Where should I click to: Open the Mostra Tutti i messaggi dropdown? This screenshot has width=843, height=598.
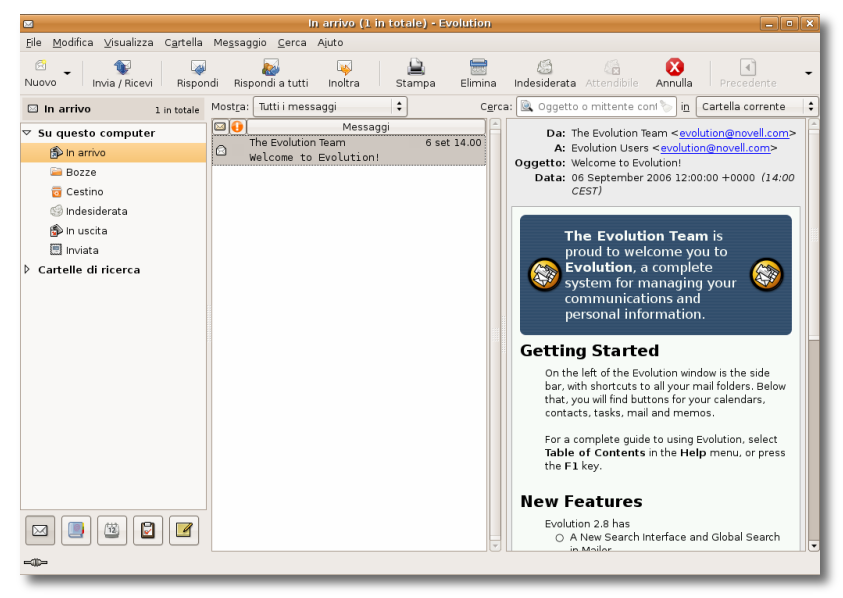(x=329, y=106)
